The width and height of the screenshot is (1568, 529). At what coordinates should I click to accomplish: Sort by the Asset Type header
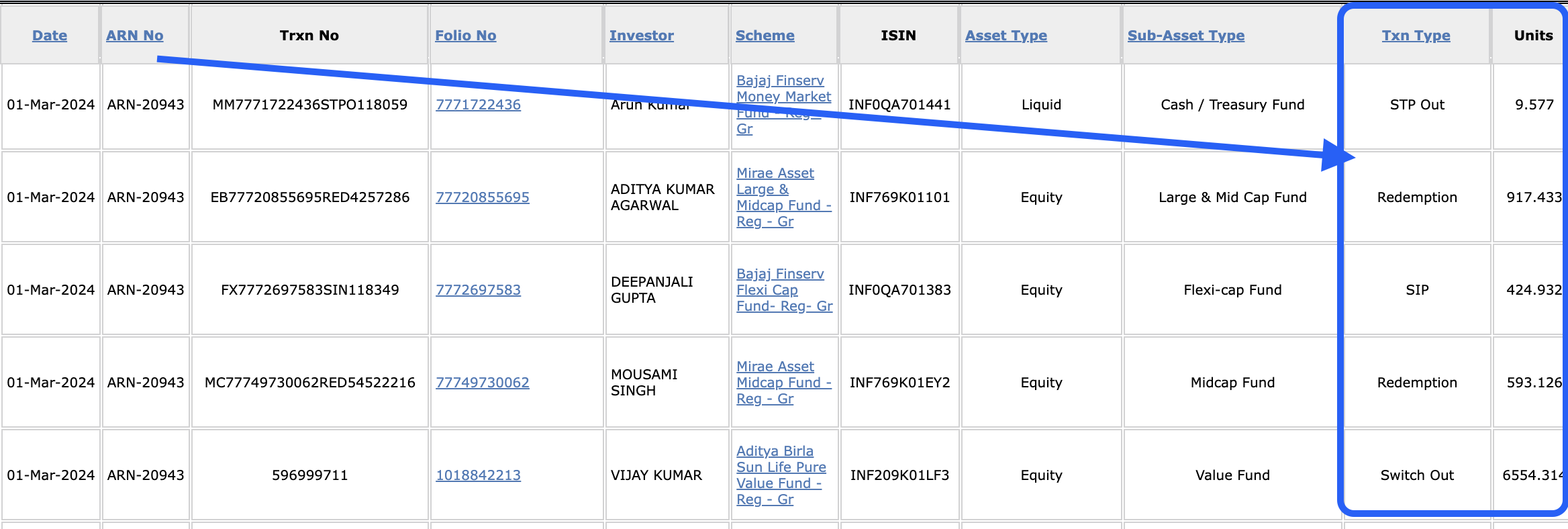click(x=1006, y=36)
